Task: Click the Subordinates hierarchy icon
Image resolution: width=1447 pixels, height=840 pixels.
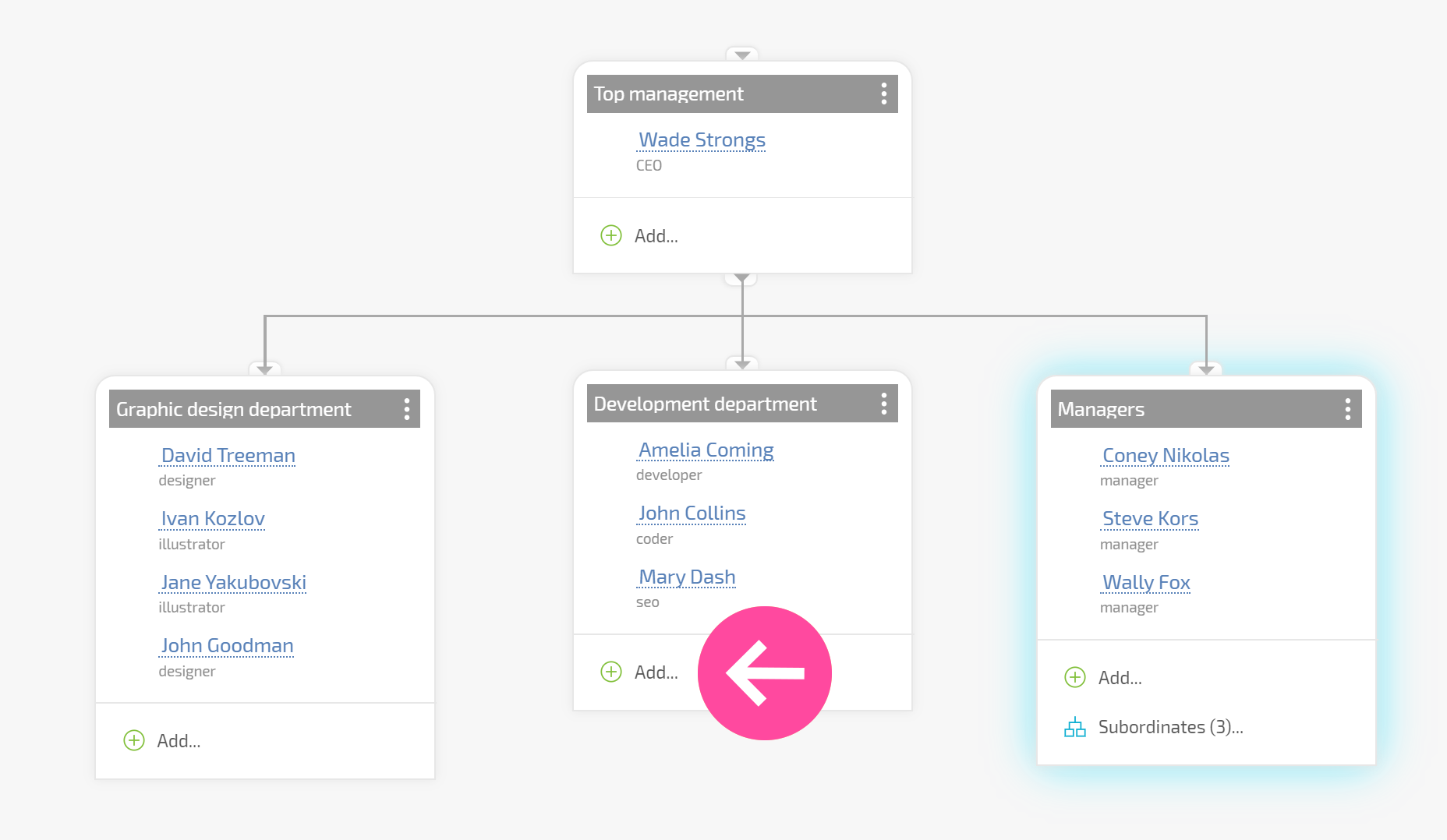Action: click(x=1074, y=727)
